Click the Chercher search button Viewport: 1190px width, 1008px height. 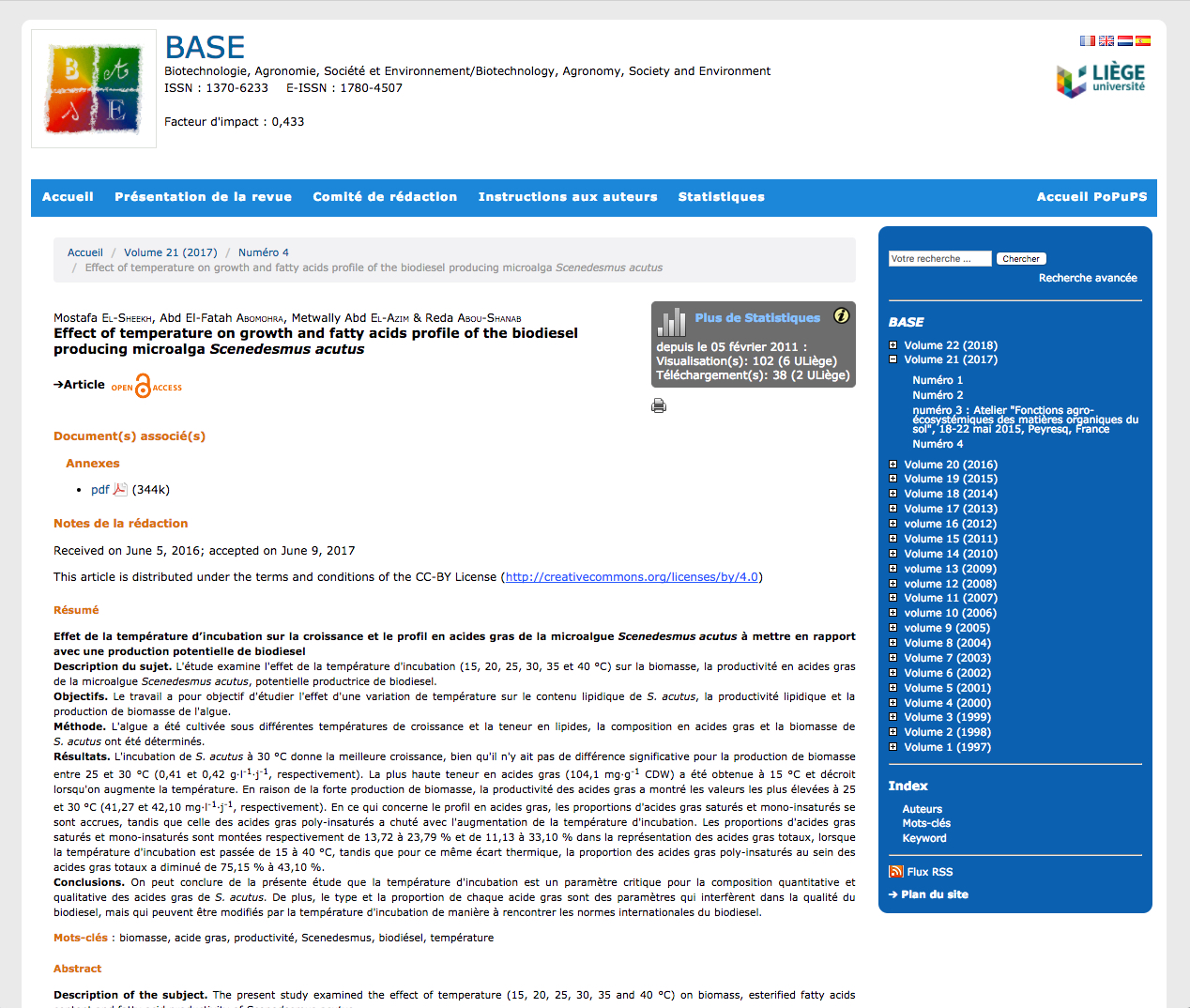(1021, 259)
